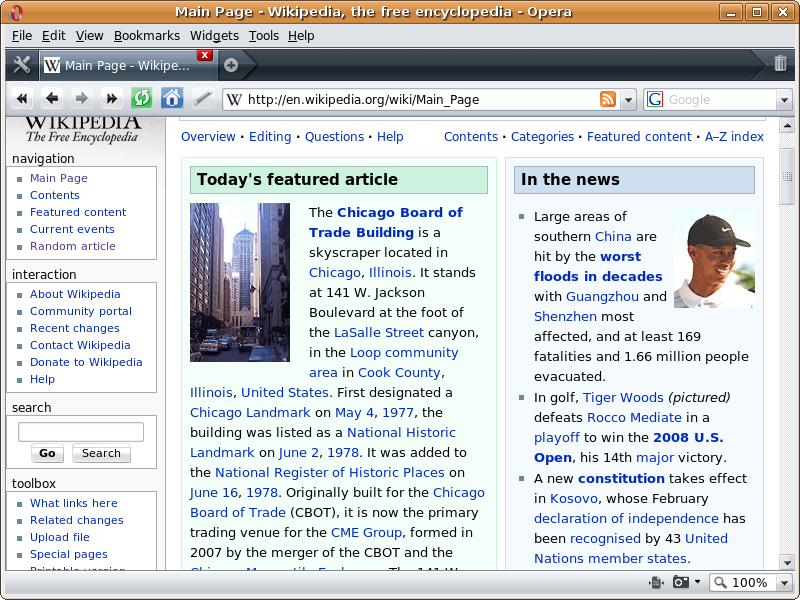Open the zoom level dropdown

point(785,582)
